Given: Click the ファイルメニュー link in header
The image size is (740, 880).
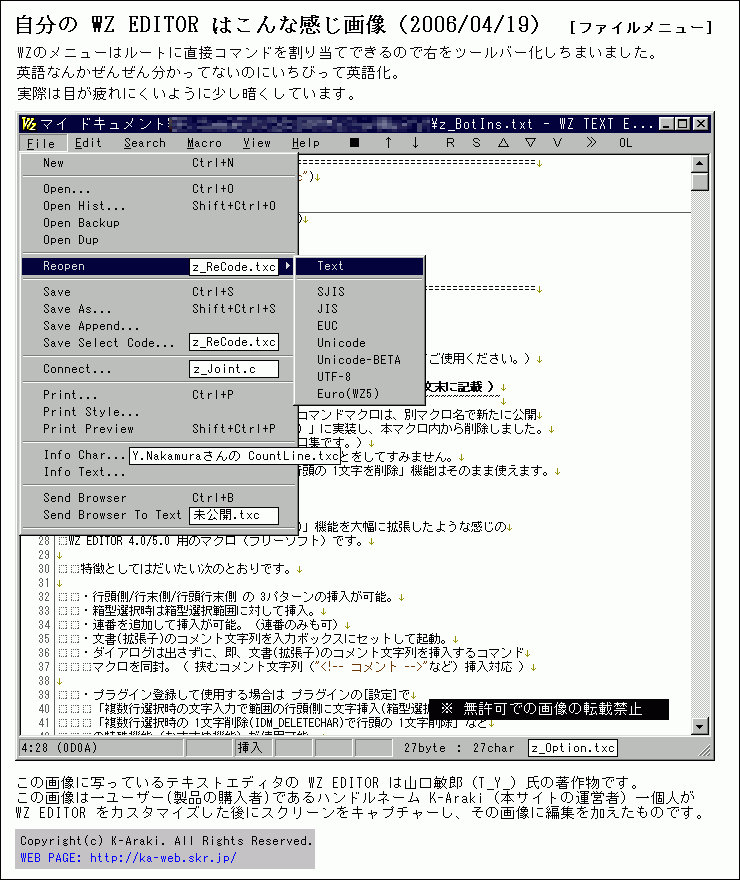Looking at the screenshot, I should click(641, 27).
